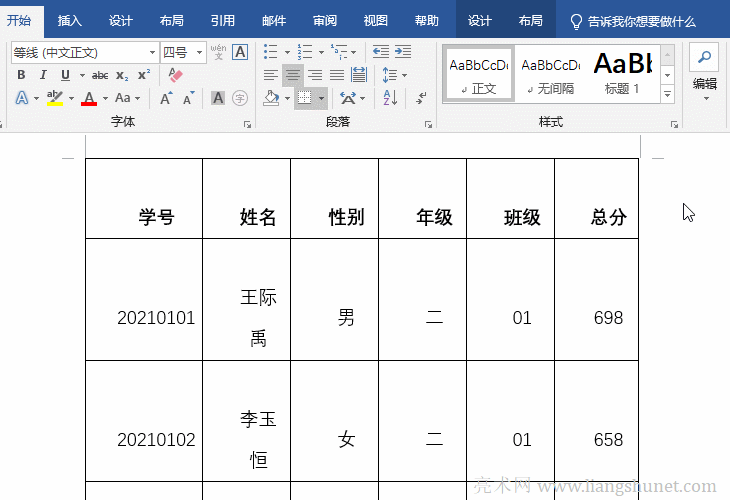
Task: Toggle Italic formatting
Action: (x=43, y=75)
